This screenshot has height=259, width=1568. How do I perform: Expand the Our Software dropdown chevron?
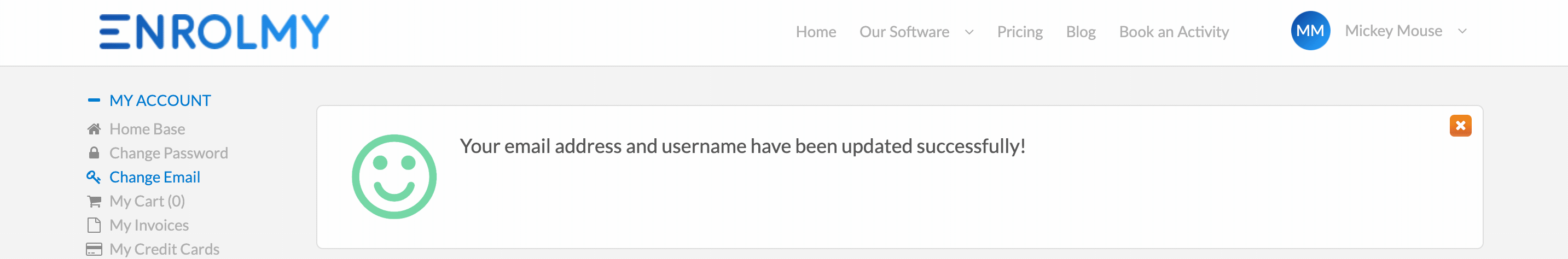pyautogui.click(x=969, y=32)
